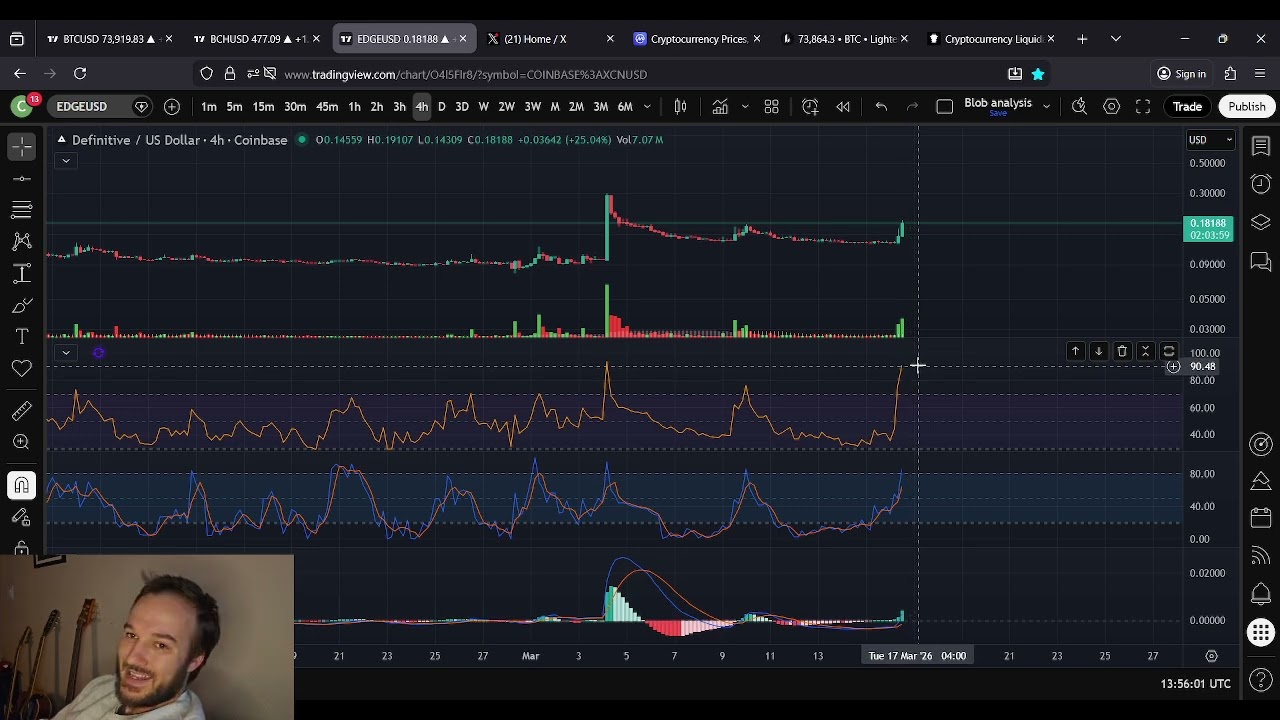Open the timeframe list dropdown arrow
1280x720 pixels.
pos(647,107)
